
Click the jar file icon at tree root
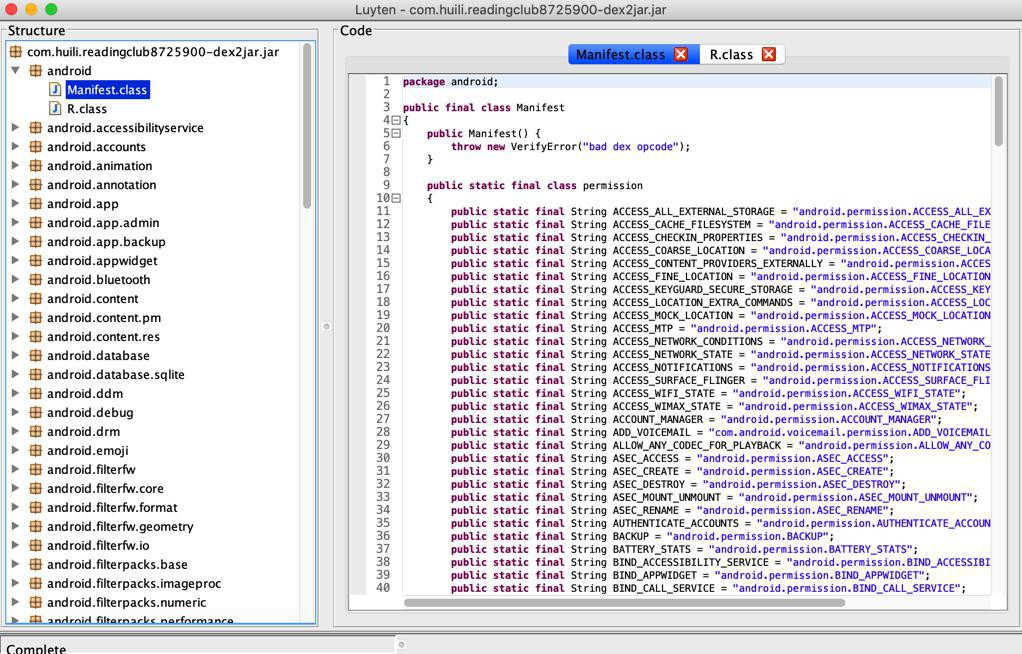[15, 52]
